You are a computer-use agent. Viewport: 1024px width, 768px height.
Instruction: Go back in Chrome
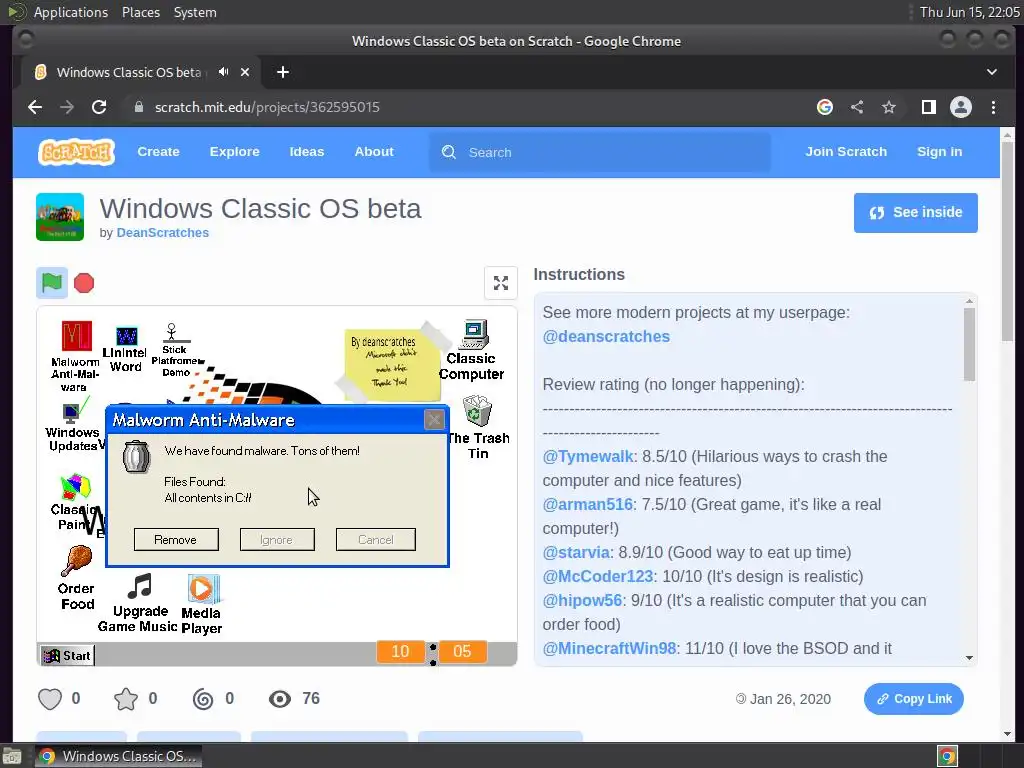coord(35,107)
